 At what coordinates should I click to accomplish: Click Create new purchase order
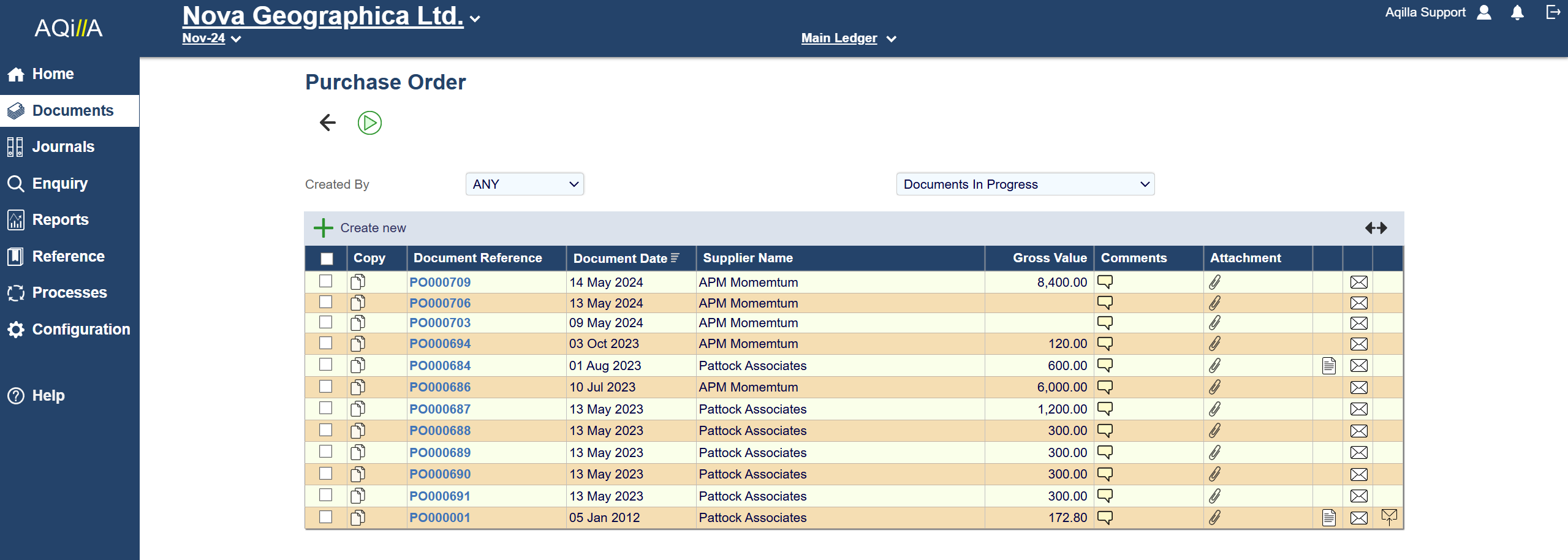click(360, 228)
